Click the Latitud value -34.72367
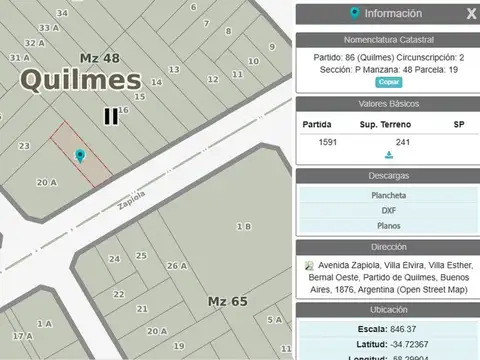This screenshot has height=360, width=480. click(x=409, y=344)
